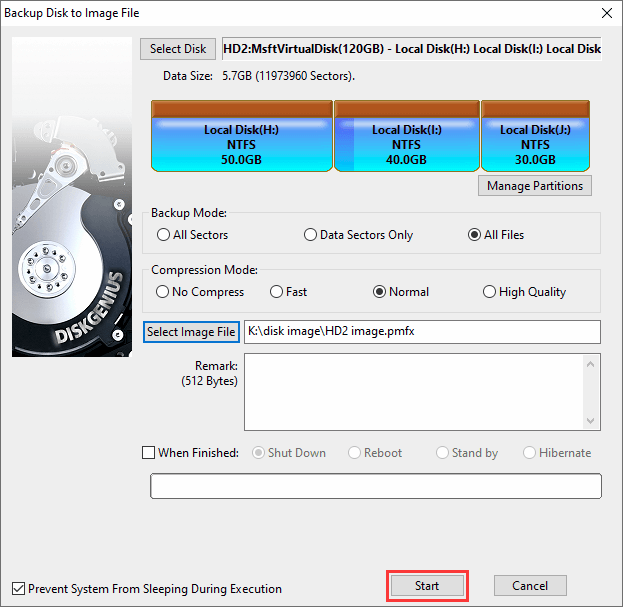Viewport: 623px width, 607px height.
Task: Uncheck Prevent System From Sleeping During Execution
Action: 18,589
